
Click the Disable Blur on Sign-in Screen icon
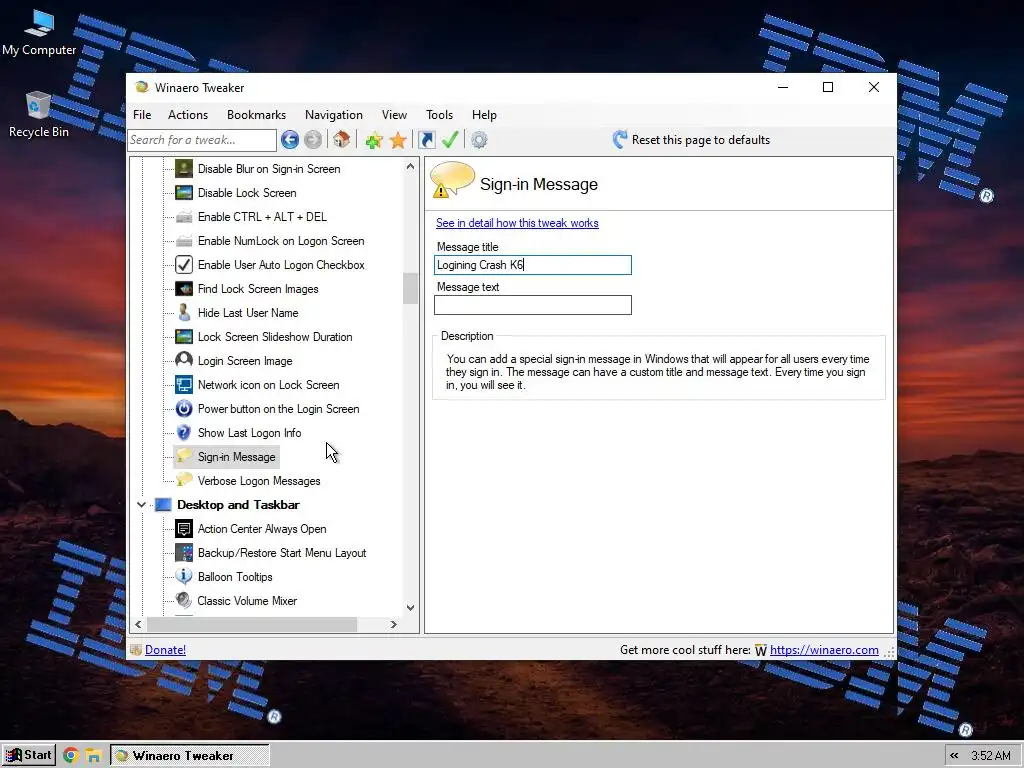click(x=184, y=168)
